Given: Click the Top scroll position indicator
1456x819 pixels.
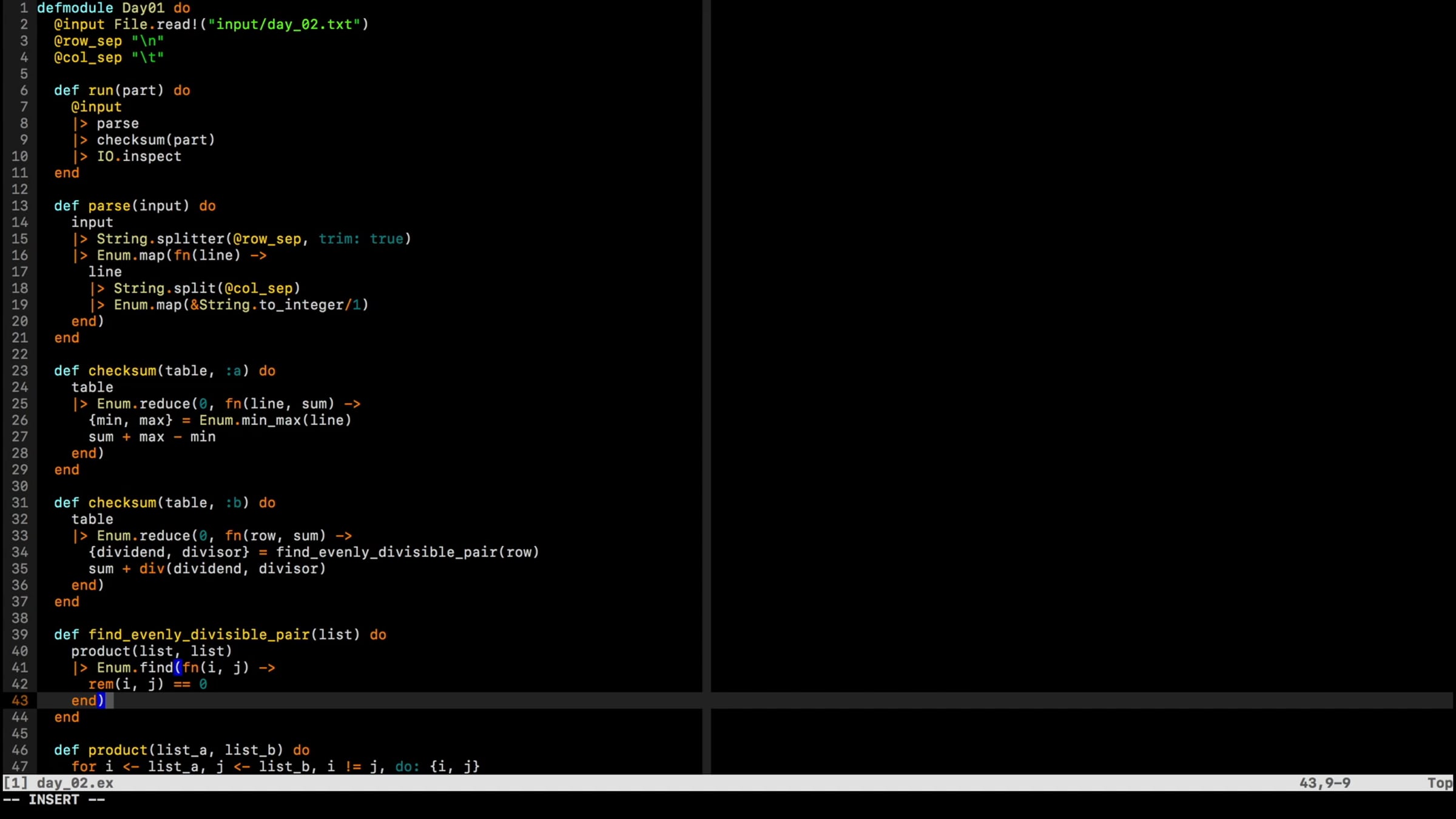Looking at the screenshot, I should tap(1439, 783).
